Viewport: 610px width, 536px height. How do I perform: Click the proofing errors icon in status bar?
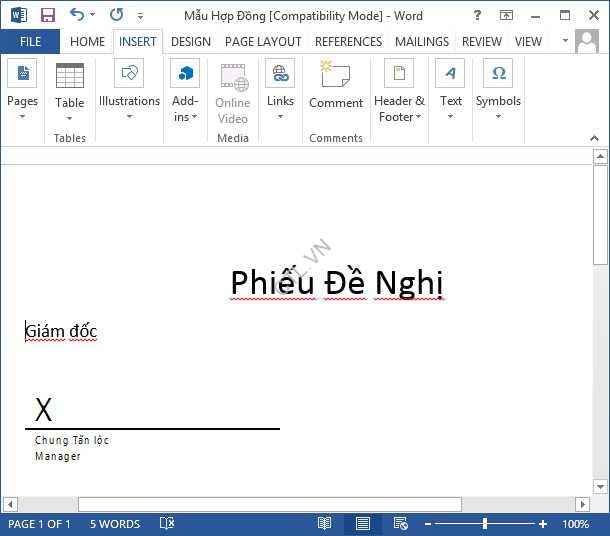(x=167, y=524)
